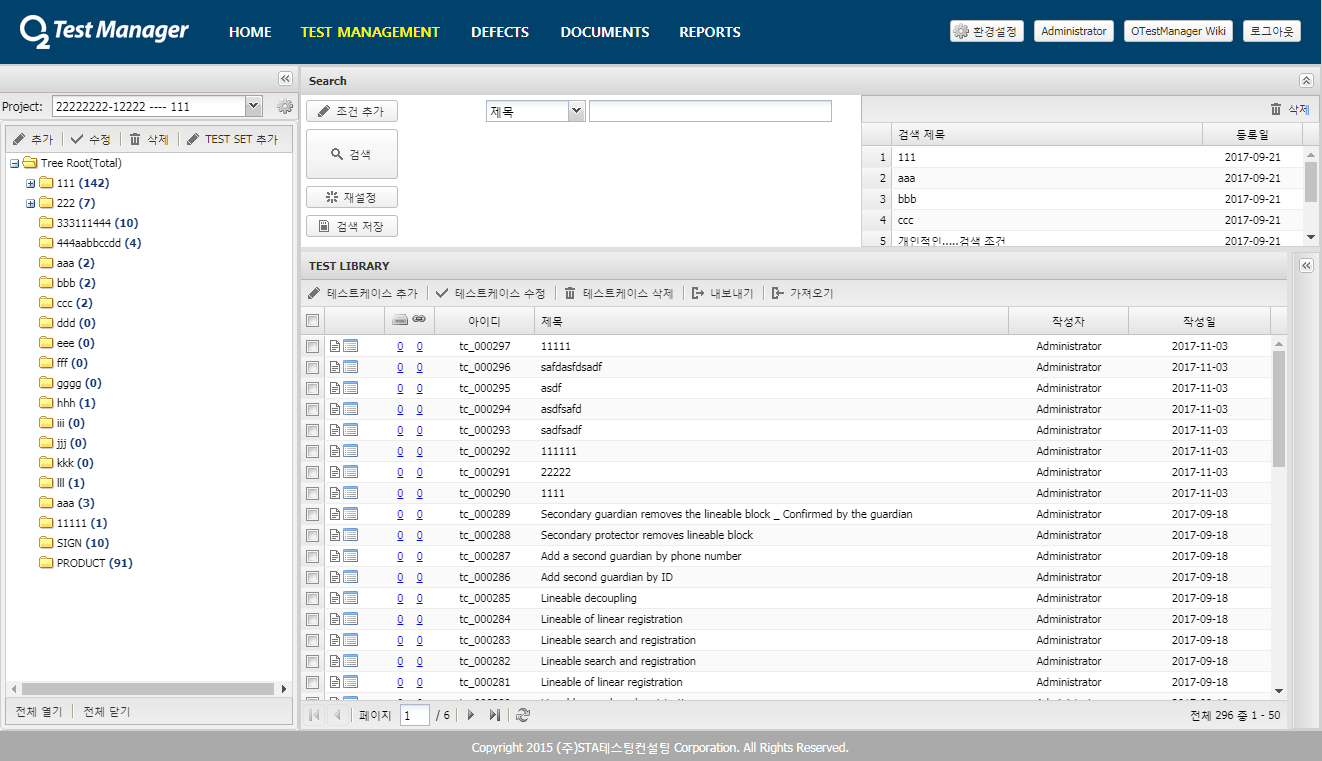Click the refresh icon in pagination bar
This screenshot has width=1322, height=761.
[523, 715]
